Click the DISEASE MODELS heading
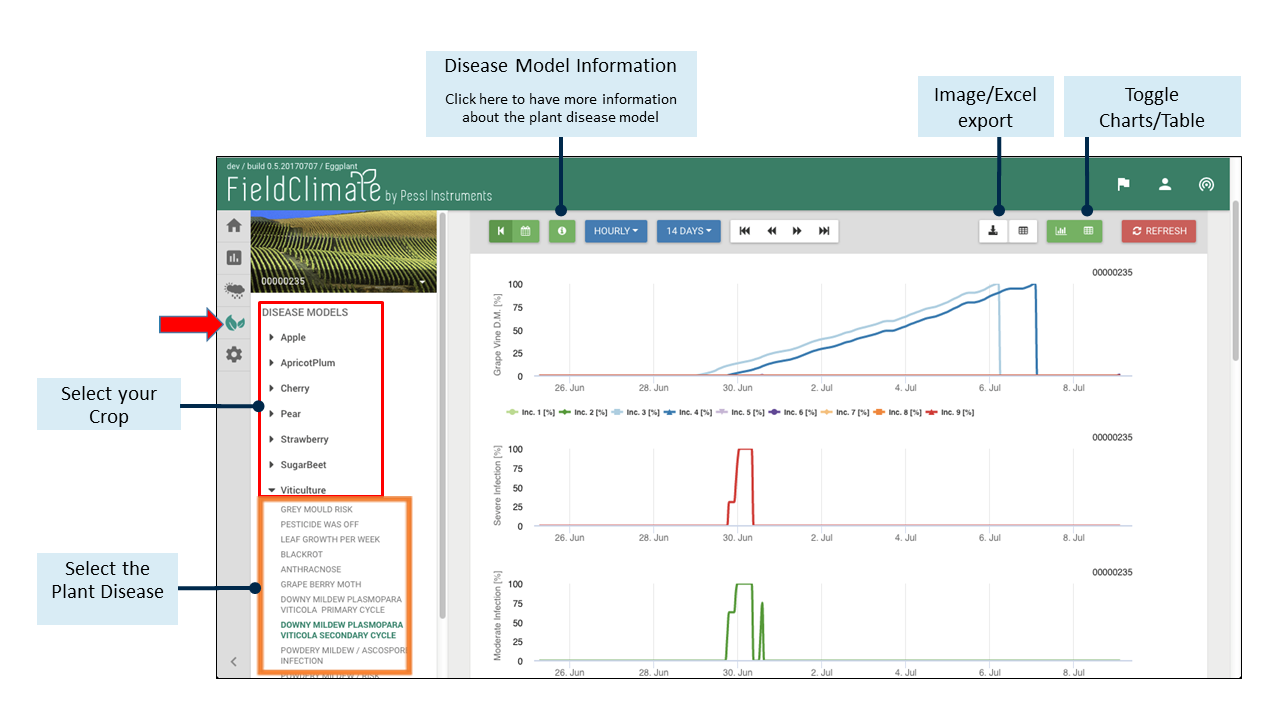 305,312
